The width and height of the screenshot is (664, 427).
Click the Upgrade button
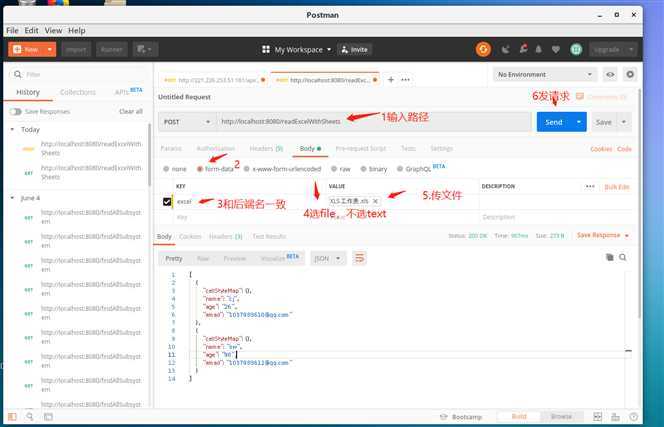607,50
